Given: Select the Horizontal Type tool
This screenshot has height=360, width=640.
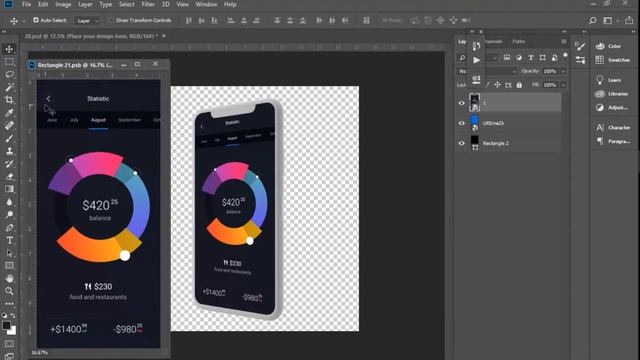Looking at the screenshot, I should pos(9,240).
